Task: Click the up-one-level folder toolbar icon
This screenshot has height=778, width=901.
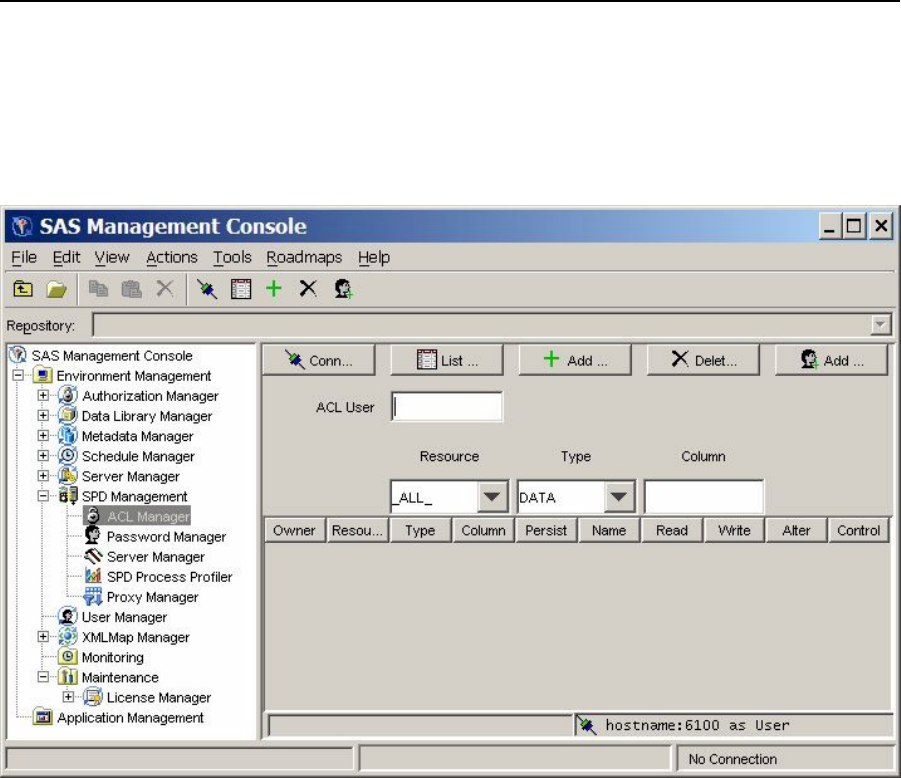Action: click(23, 288)
